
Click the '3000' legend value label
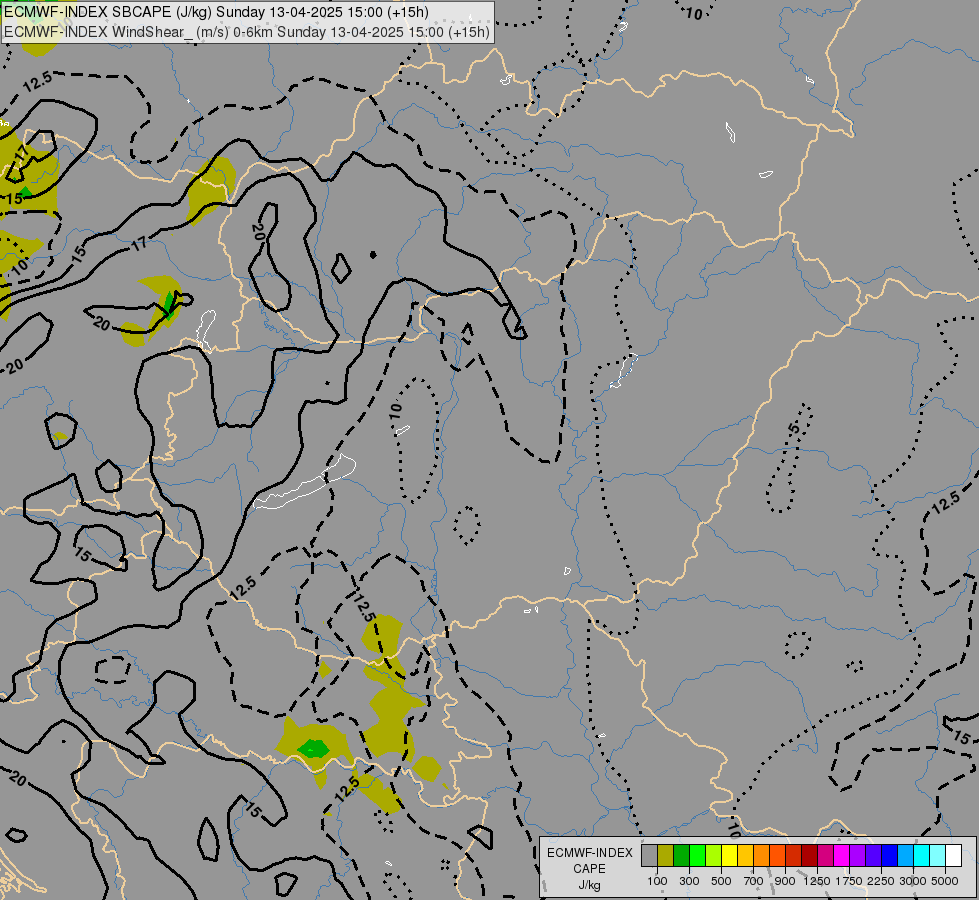(913, 881)
